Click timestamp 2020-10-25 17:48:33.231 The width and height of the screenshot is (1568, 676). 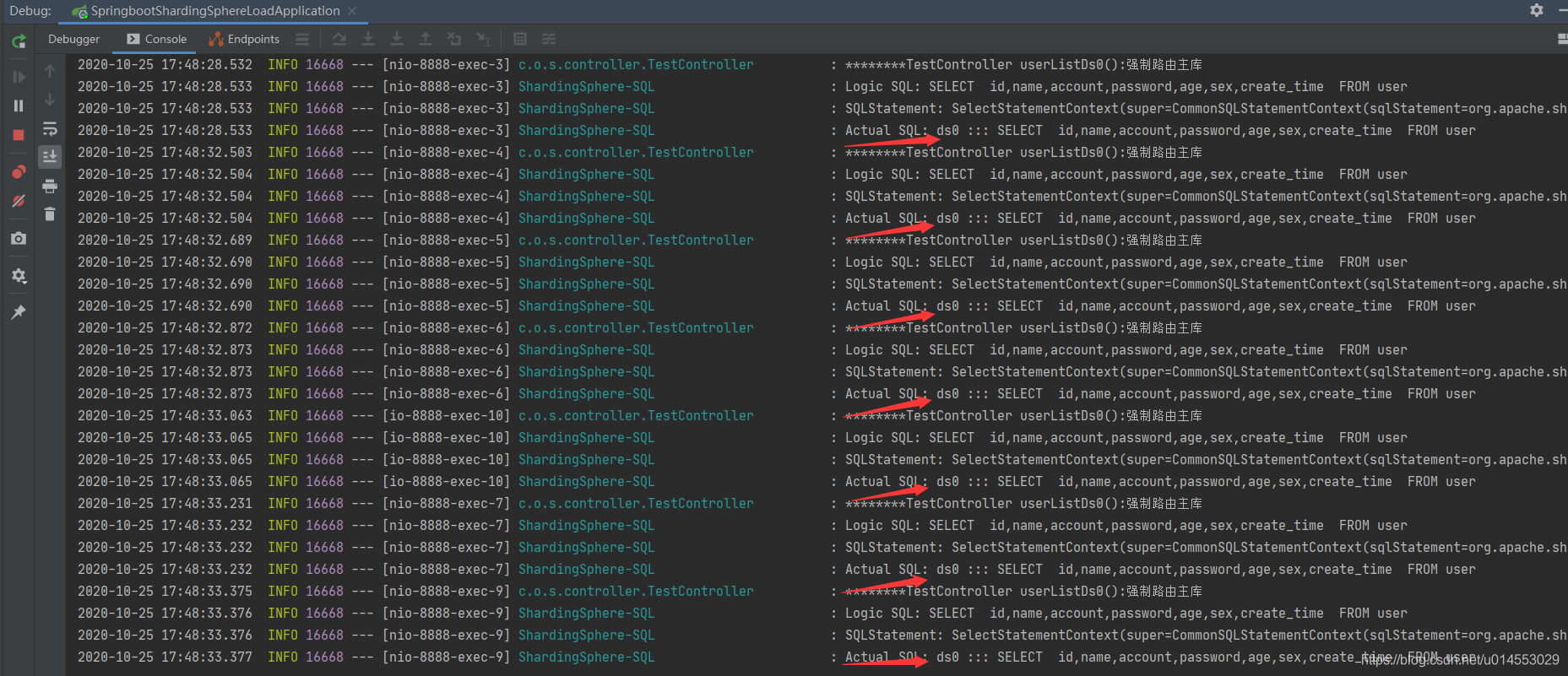[165, 503]
